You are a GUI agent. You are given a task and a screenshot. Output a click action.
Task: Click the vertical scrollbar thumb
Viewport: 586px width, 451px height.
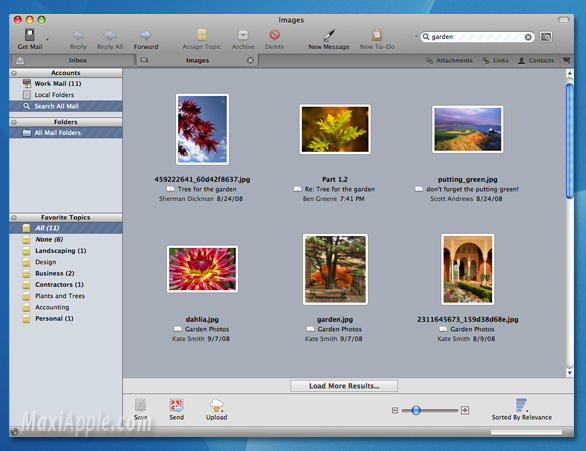click(570, 141)
